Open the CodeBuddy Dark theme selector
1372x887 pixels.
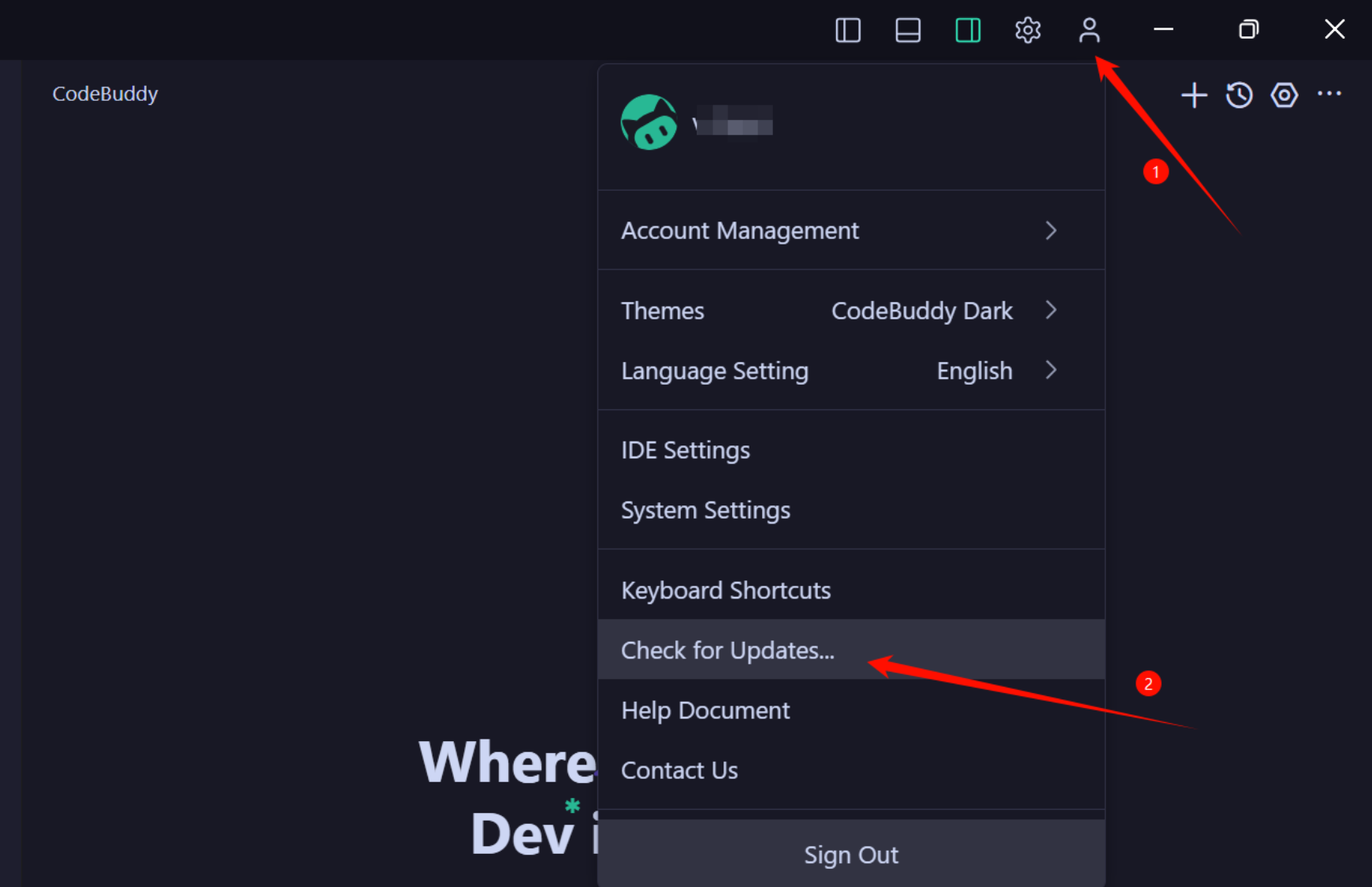click(x=922, y=311)
